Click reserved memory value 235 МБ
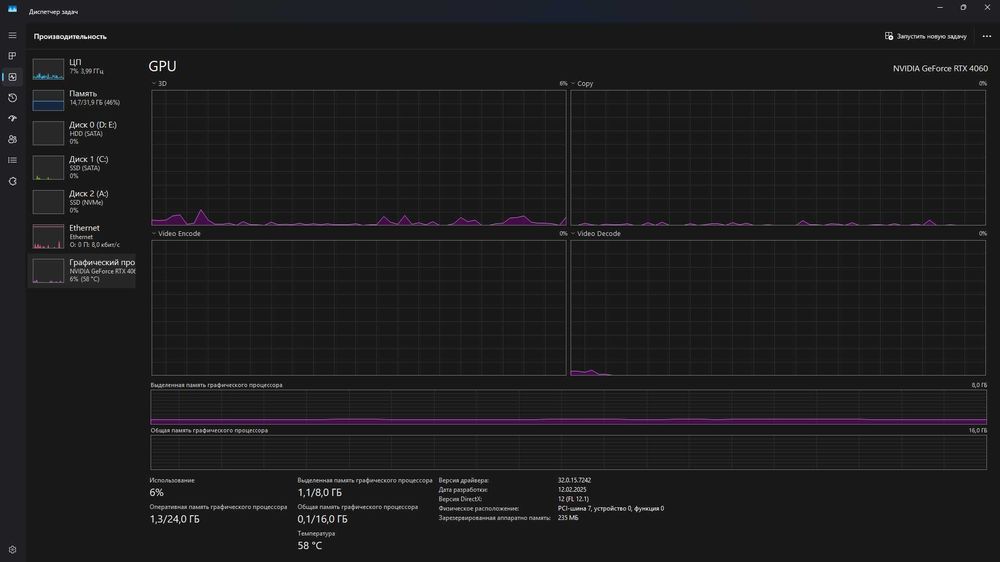 pos(568,518)
